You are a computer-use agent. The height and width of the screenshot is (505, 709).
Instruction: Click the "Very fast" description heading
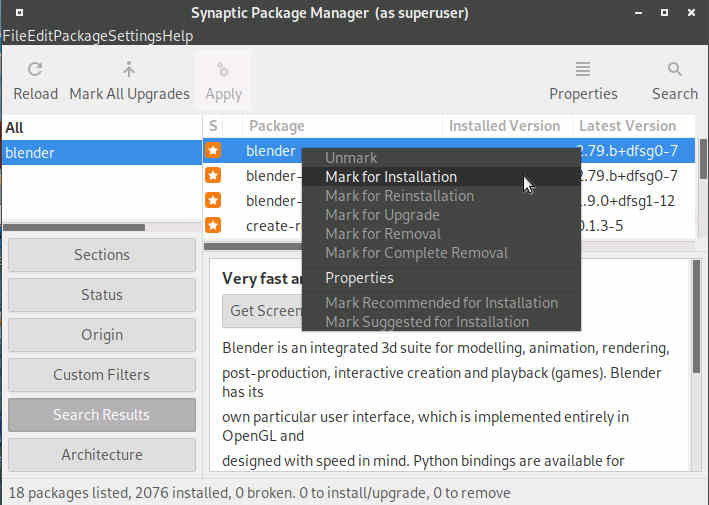[262, 278]
